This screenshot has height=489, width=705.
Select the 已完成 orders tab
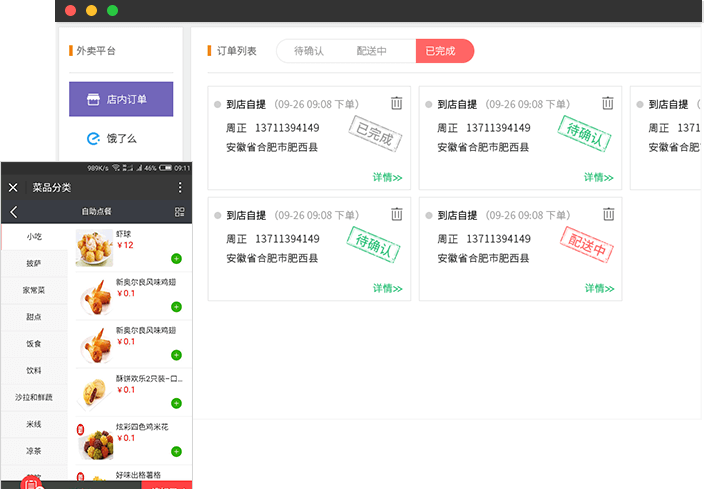click(x=445, y=51)
